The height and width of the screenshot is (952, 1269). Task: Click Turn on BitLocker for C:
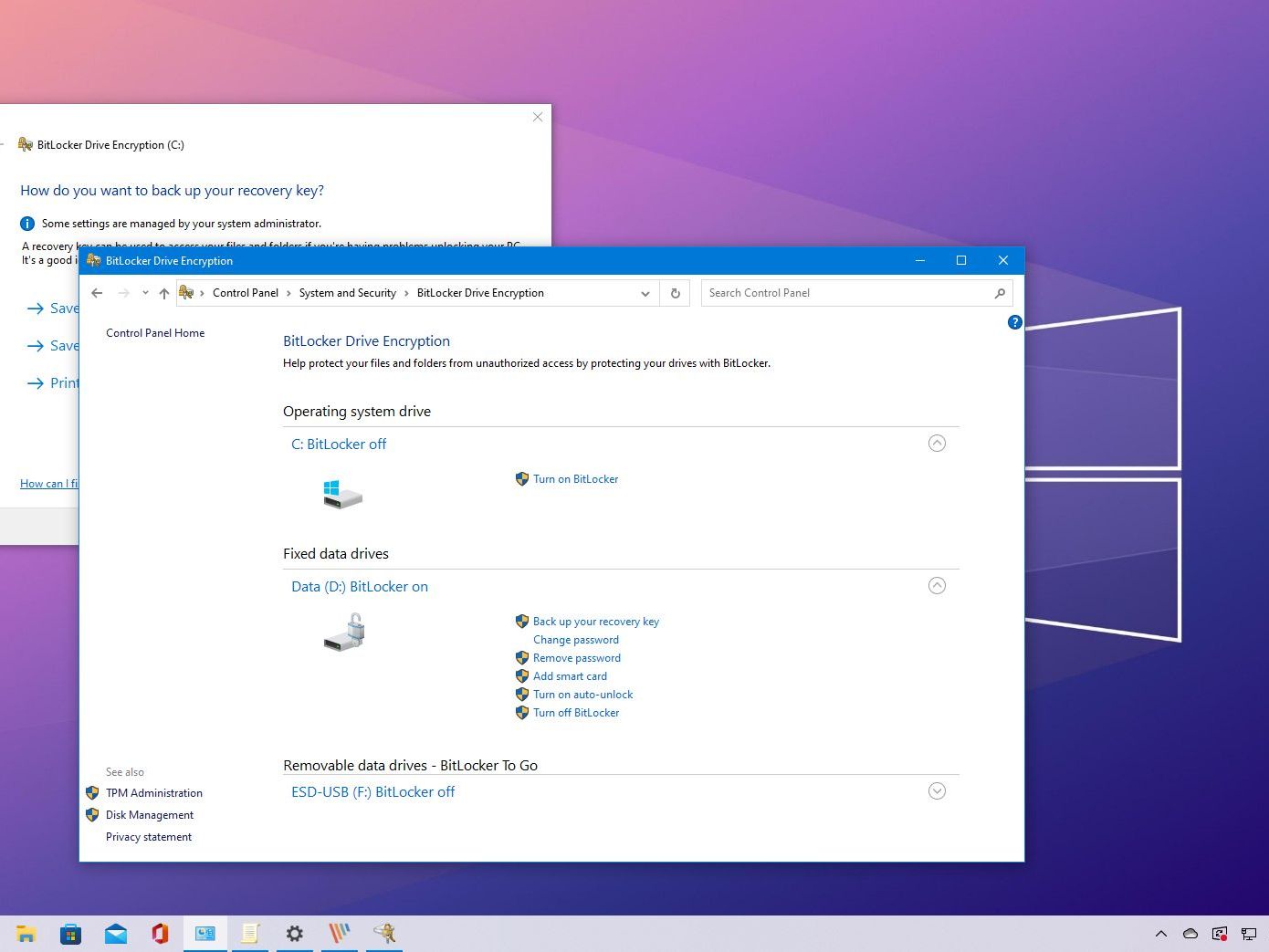click(575, 479)
